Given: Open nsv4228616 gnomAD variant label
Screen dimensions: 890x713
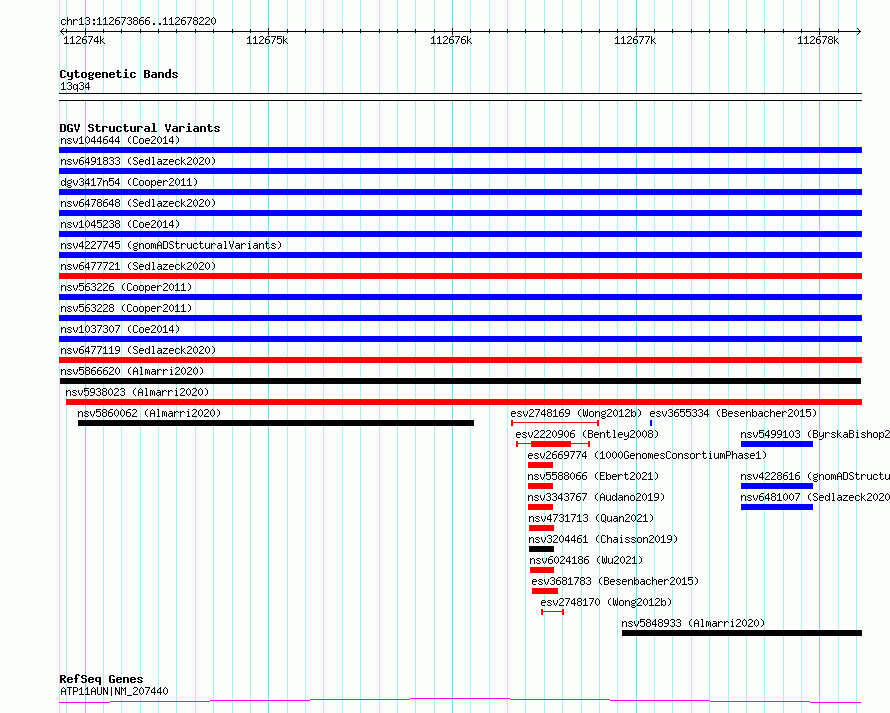Looking at the screenshot, I should (815, 476).
